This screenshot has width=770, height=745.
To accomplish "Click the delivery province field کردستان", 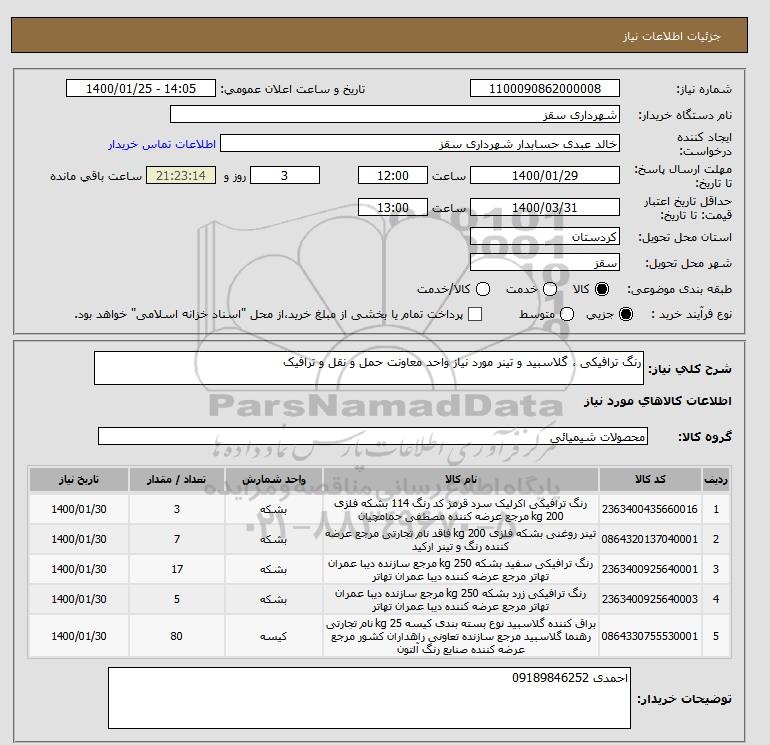I will (545, 237).
